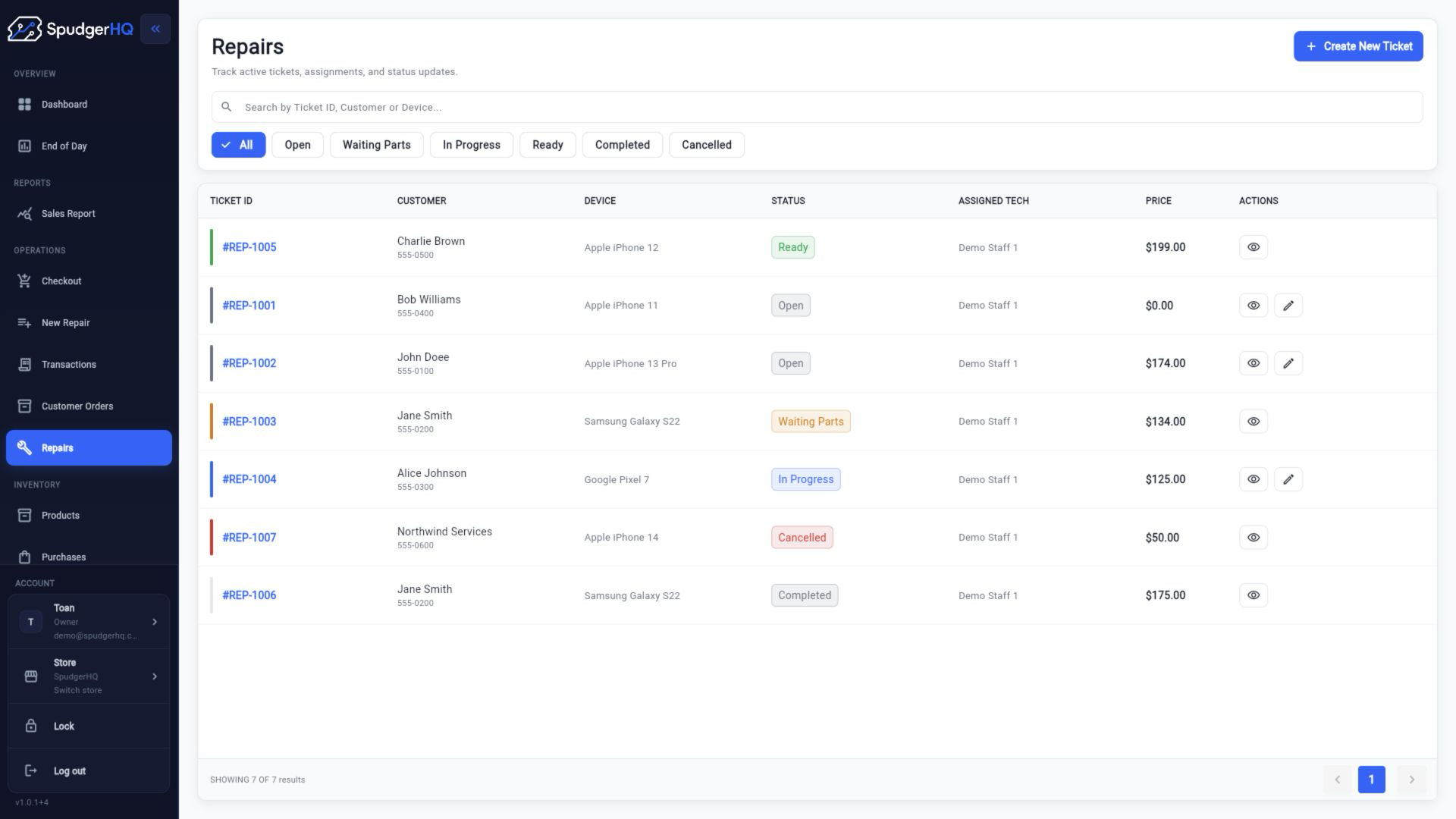
Task: Start a New Repair from sidebar
Action: (x=89, y=322)
